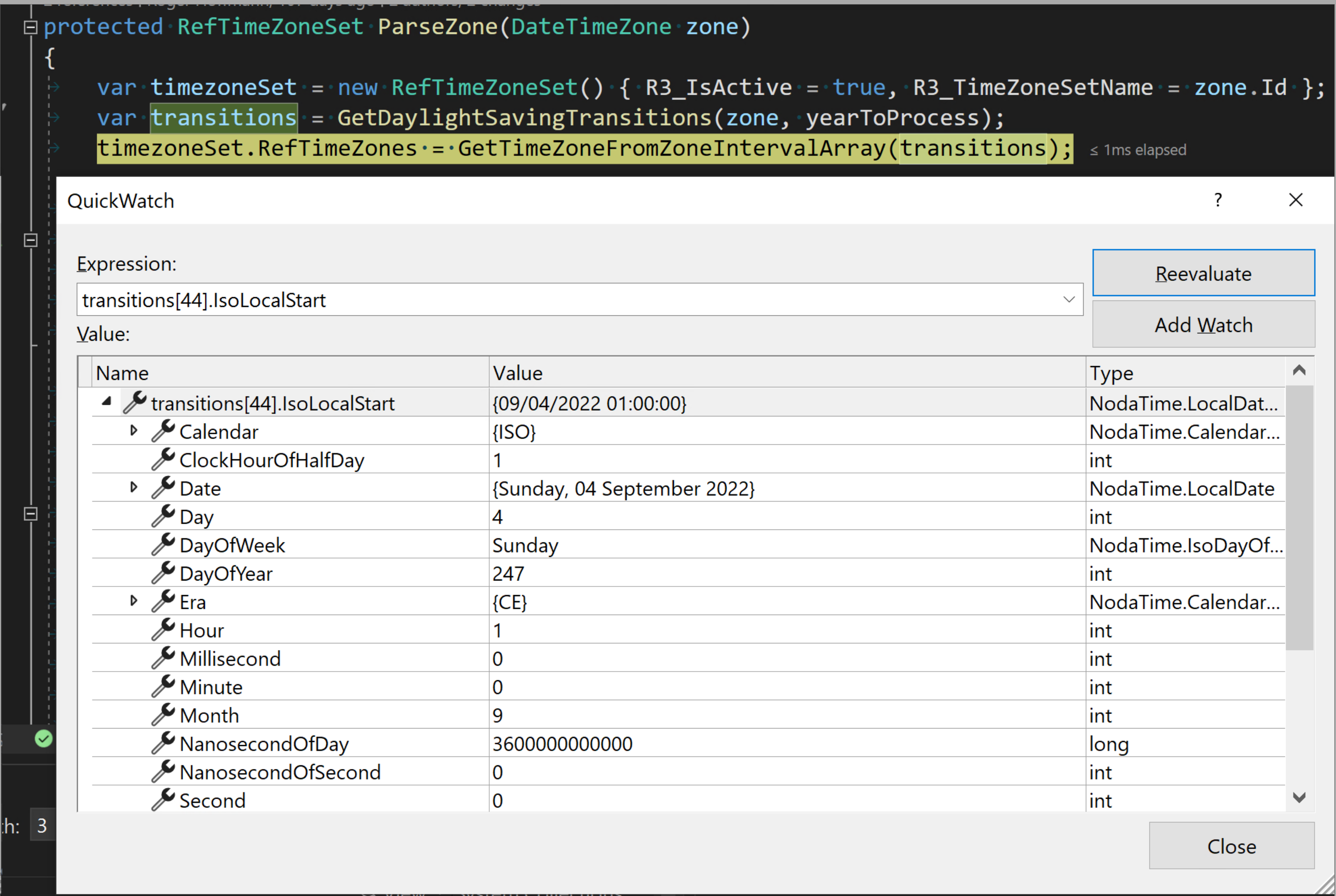Collapse the ParseZone method outlining box
The height and width of the screenshot is (896, 1336).
tap(31, 27)
